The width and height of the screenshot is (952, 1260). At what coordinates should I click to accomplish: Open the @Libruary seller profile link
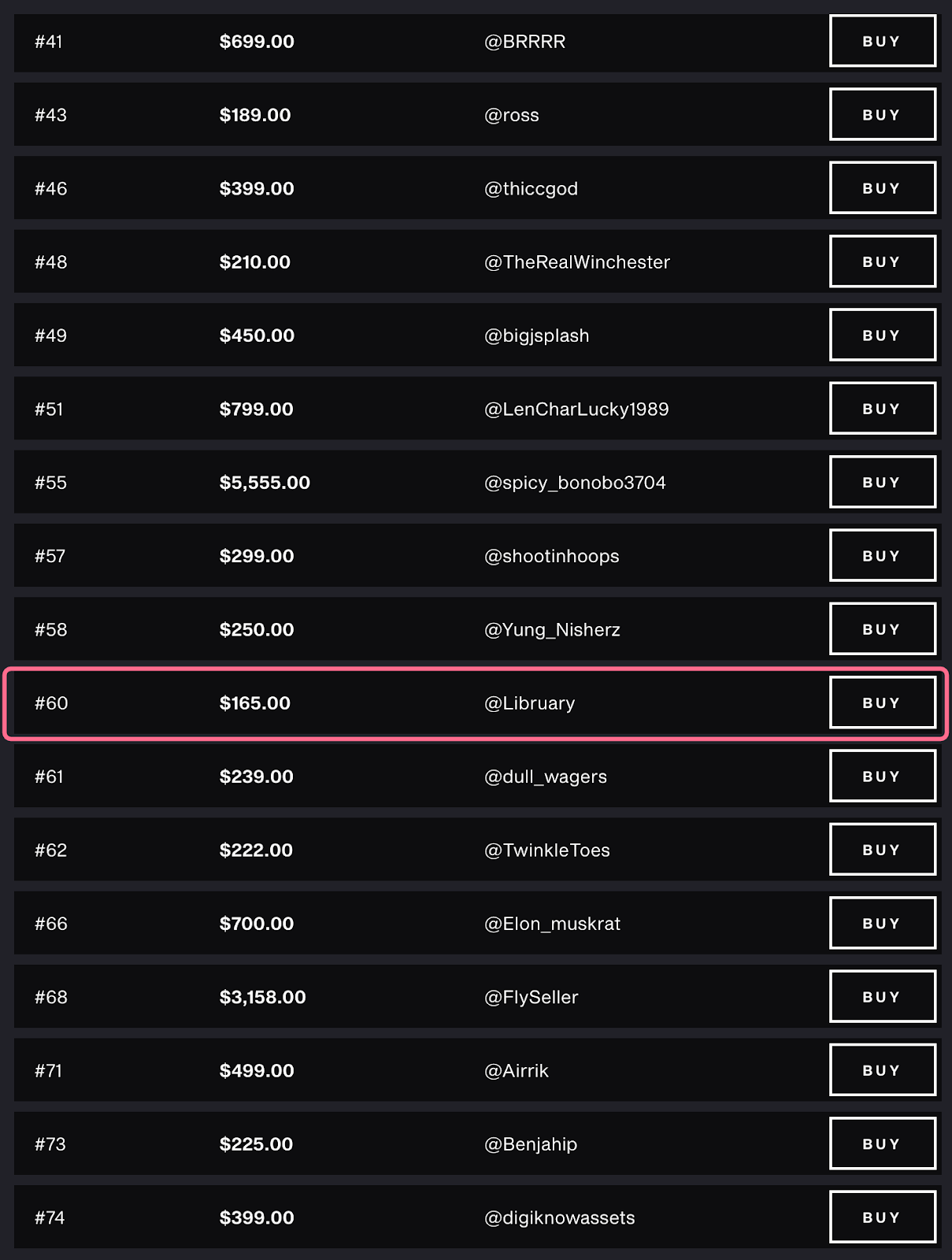[529, 703]
